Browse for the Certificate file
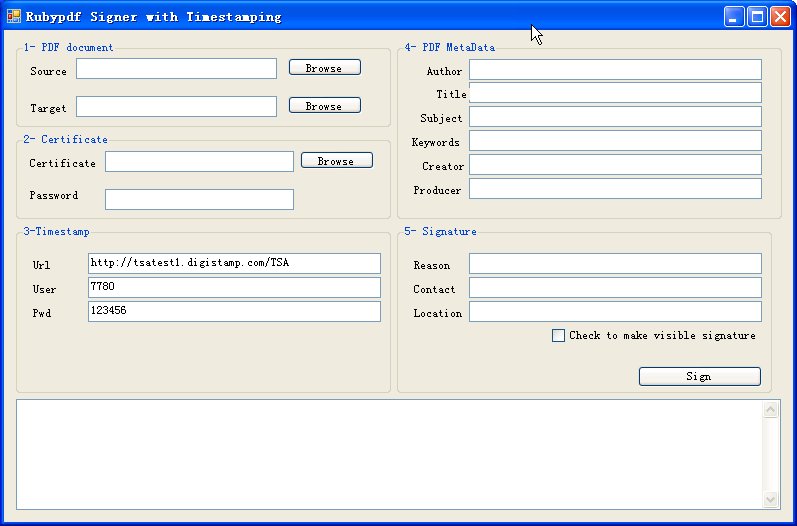The height and width of the screenshot is (526, 797). click(337, 161)
